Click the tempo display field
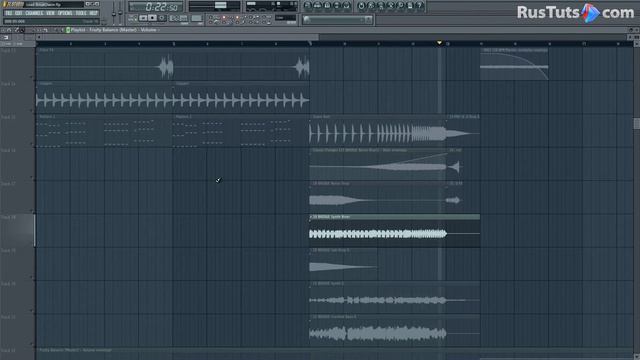Viewport: 640px width, 360px height. [178, 18]
